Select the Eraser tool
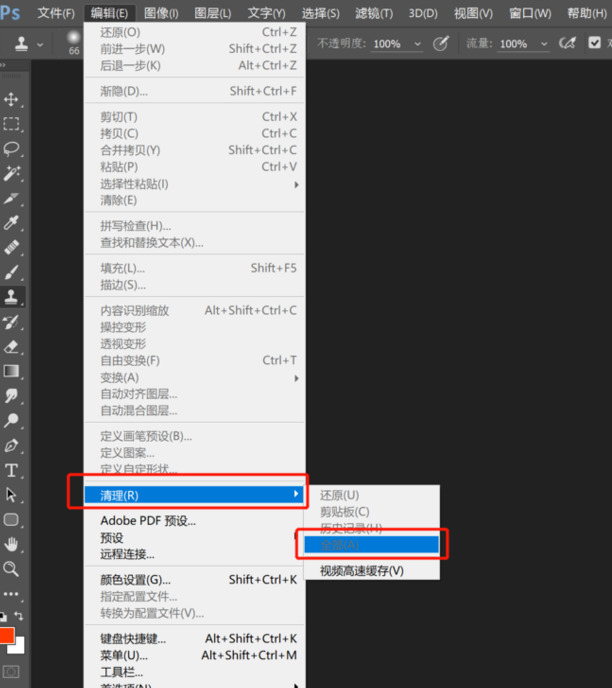Image resolution: width=612 pixels, height=688 pixels. pyautogui.click(x=11, y=347)
